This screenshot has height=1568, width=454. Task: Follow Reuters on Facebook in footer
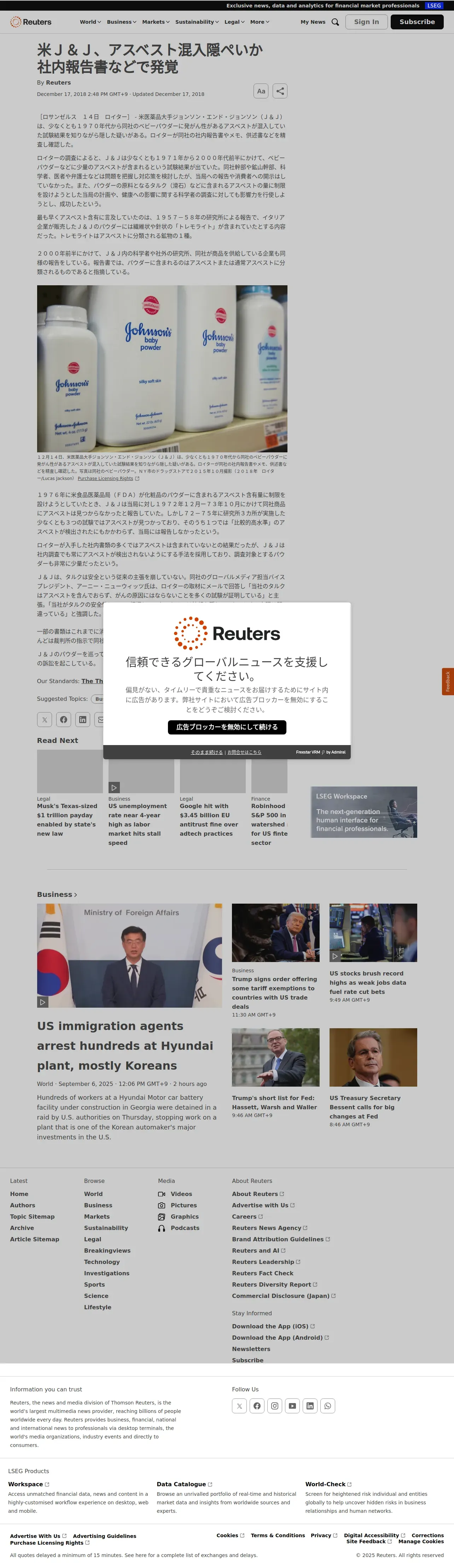(257, 1406)
